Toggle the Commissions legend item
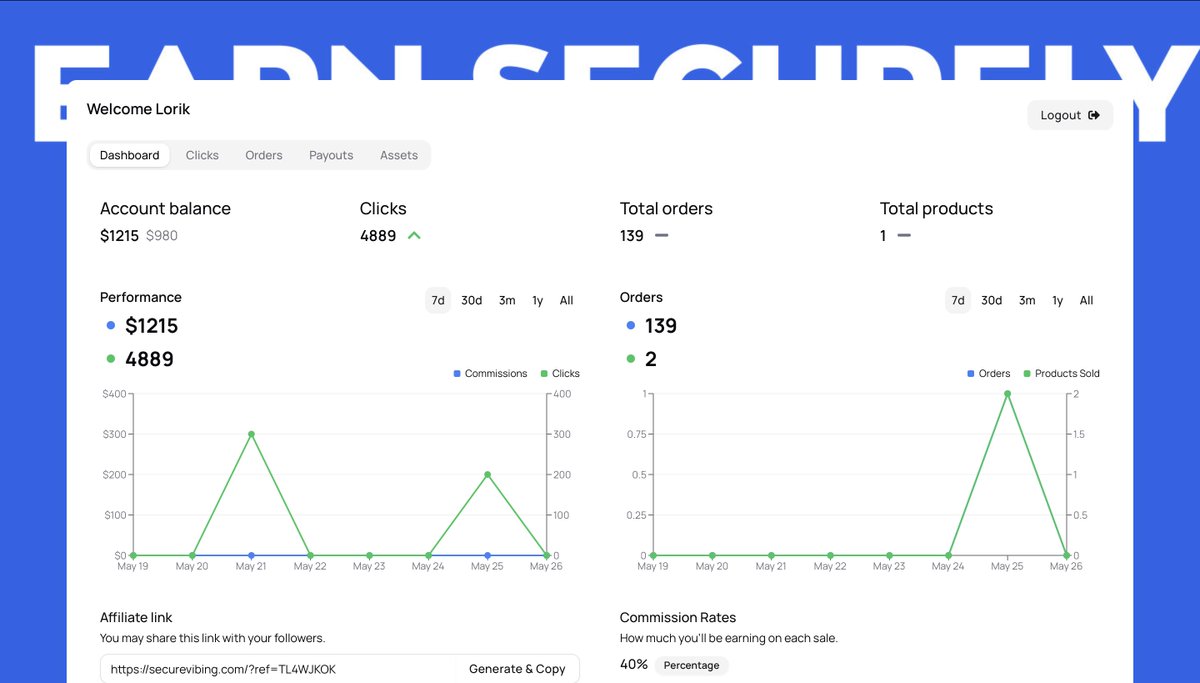The image size is (1200, 683). click(x=490, y=373)
